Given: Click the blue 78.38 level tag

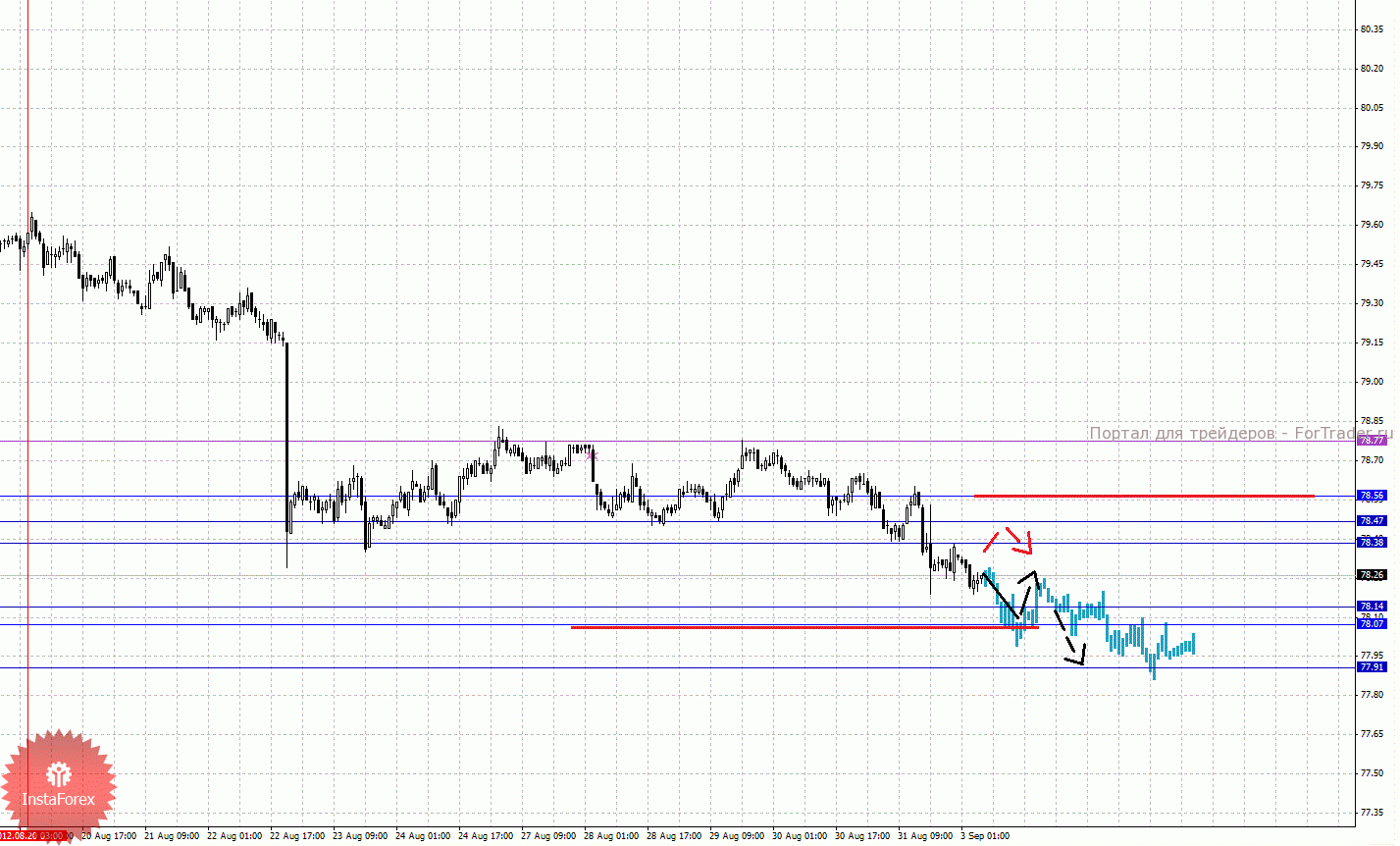Looking at the screenshot, I should click(x=1372, y=543).
